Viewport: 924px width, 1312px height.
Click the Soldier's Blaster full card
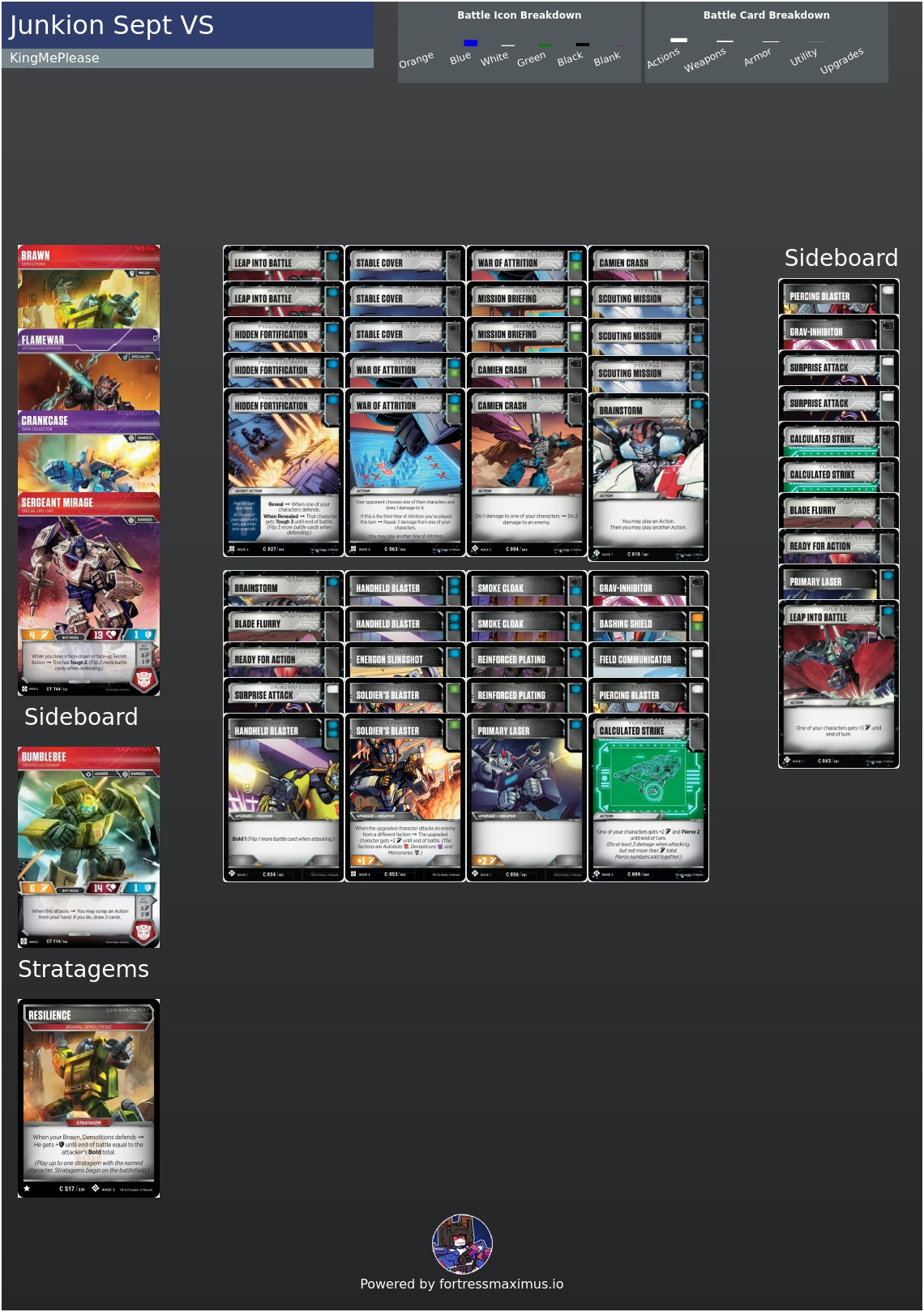point(405,797)
